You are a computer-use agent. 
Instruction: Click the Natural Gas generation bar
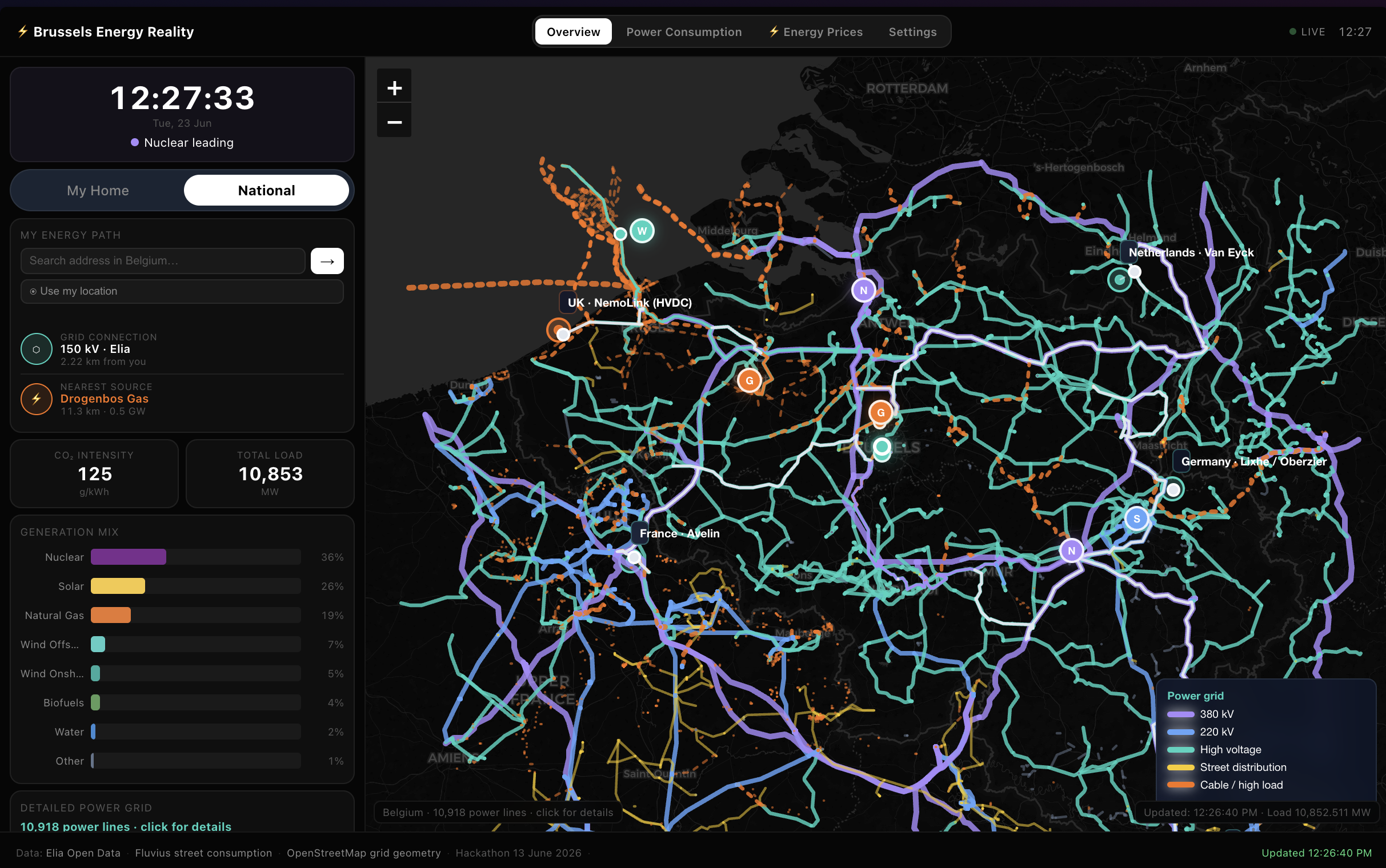pyautogui.click(x=196, y=615)
